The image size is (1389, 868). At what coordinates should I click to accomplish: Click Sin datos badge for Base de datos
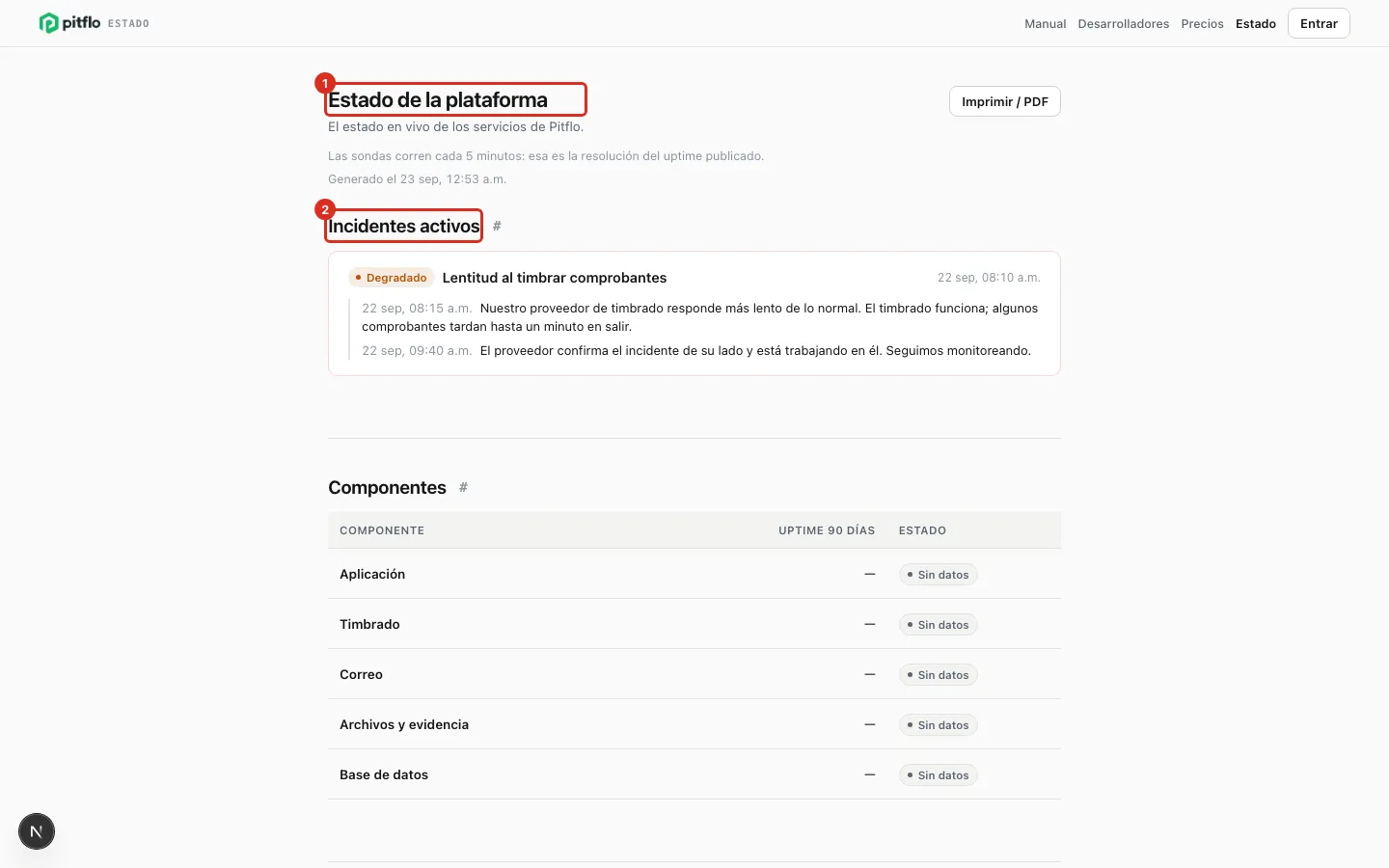point(939,775)
